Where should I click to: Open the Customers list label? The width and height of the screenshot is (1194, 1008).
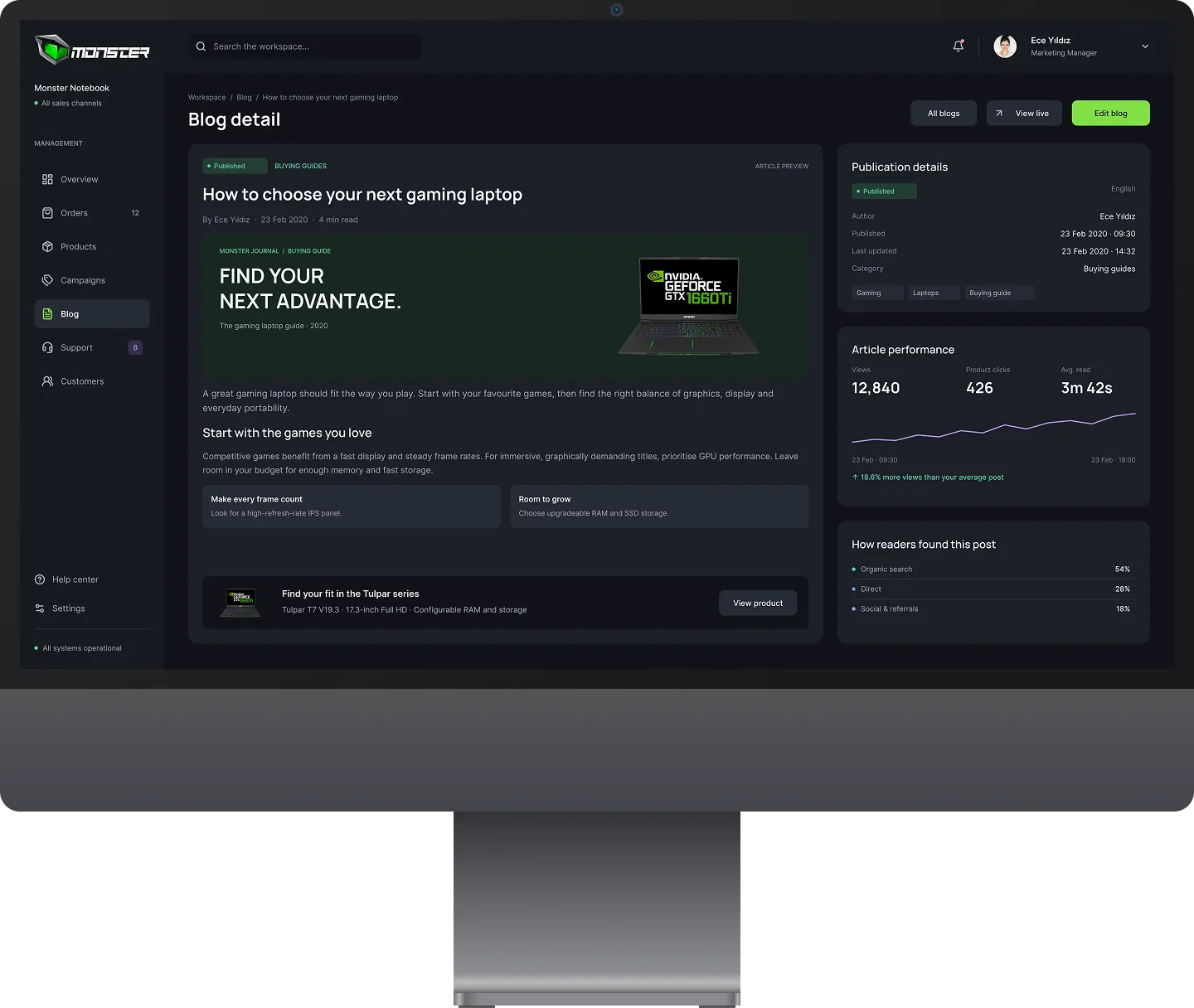[x=82, y=381]
